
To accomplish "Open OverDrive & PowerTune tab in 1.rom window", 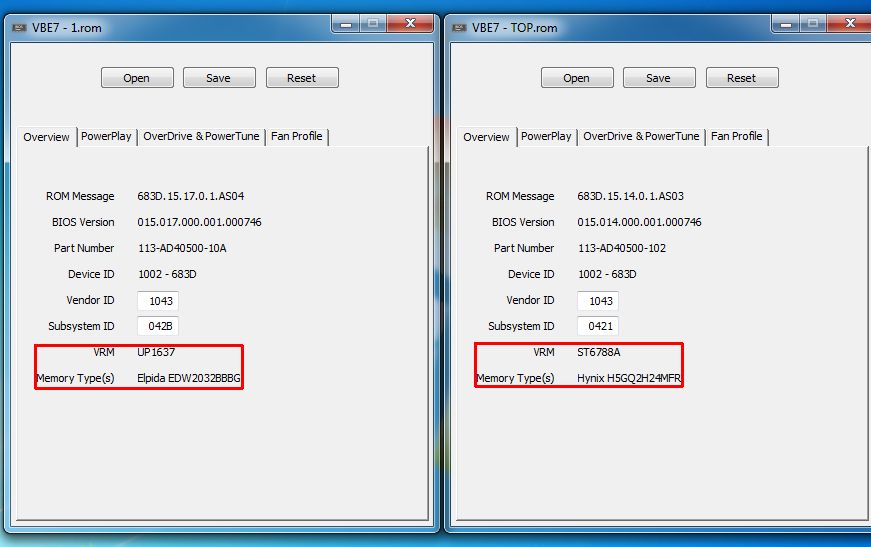I will click(201, 136).
